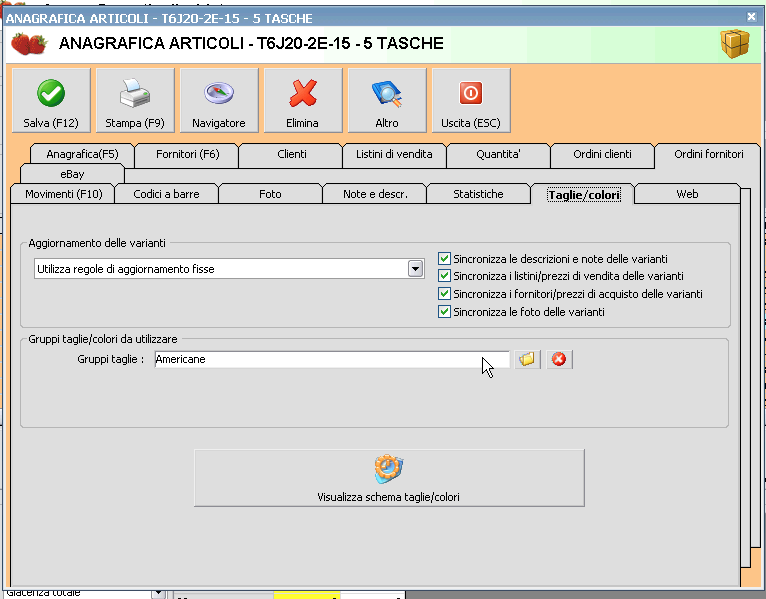Open the Altro options button
The image size is (766, 599).
[x=387, y=101]
